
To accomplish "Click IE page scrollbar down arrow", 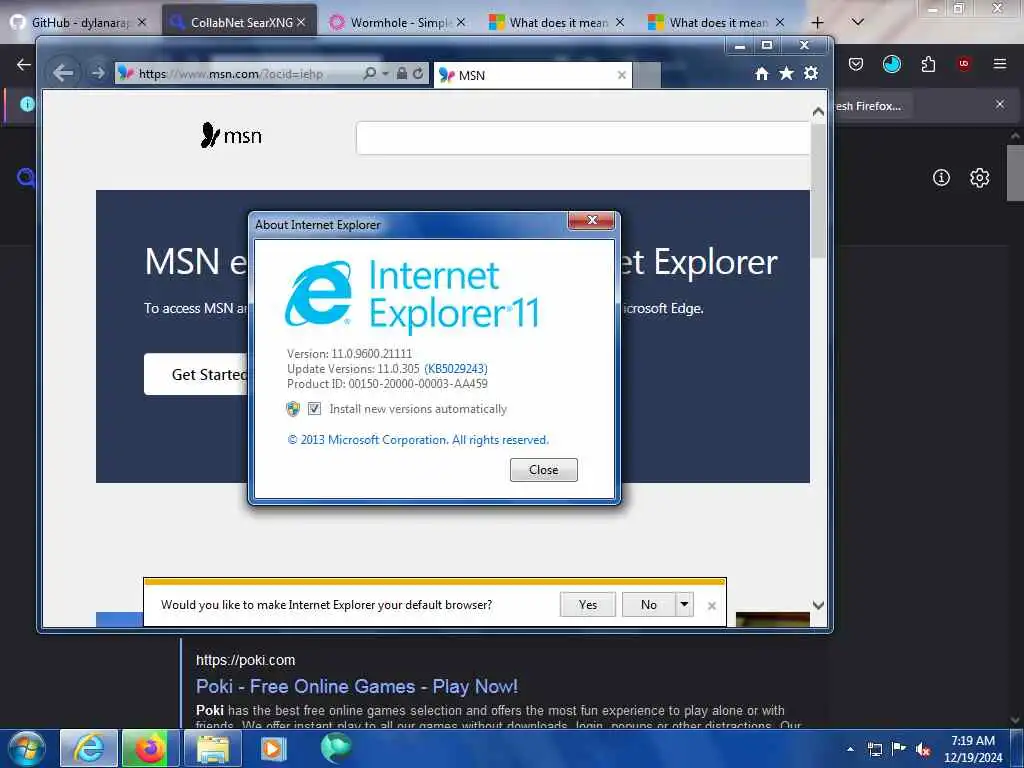I will 818,605.
